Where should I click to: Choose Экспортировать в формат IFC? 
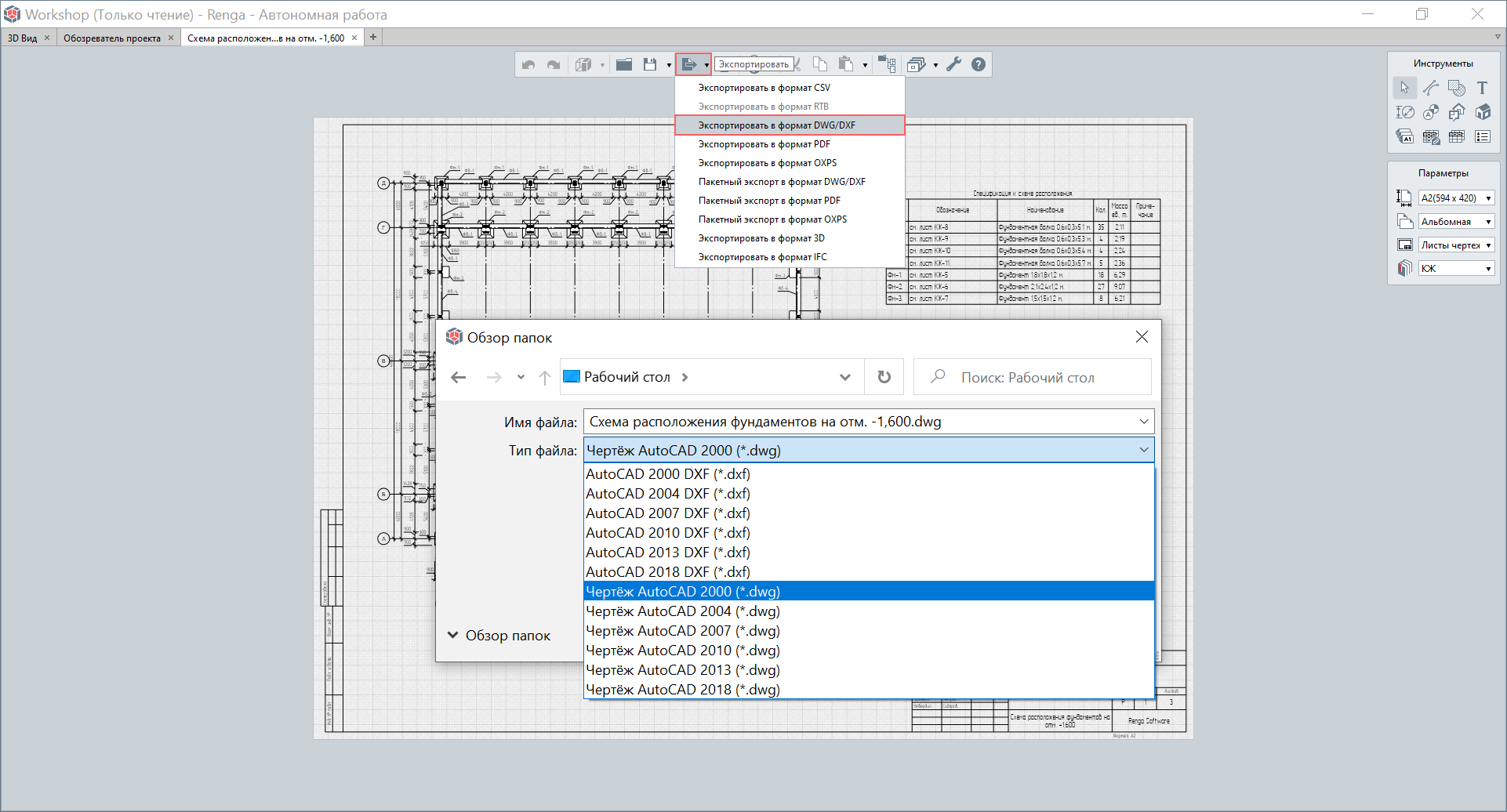tap(790, 257)
